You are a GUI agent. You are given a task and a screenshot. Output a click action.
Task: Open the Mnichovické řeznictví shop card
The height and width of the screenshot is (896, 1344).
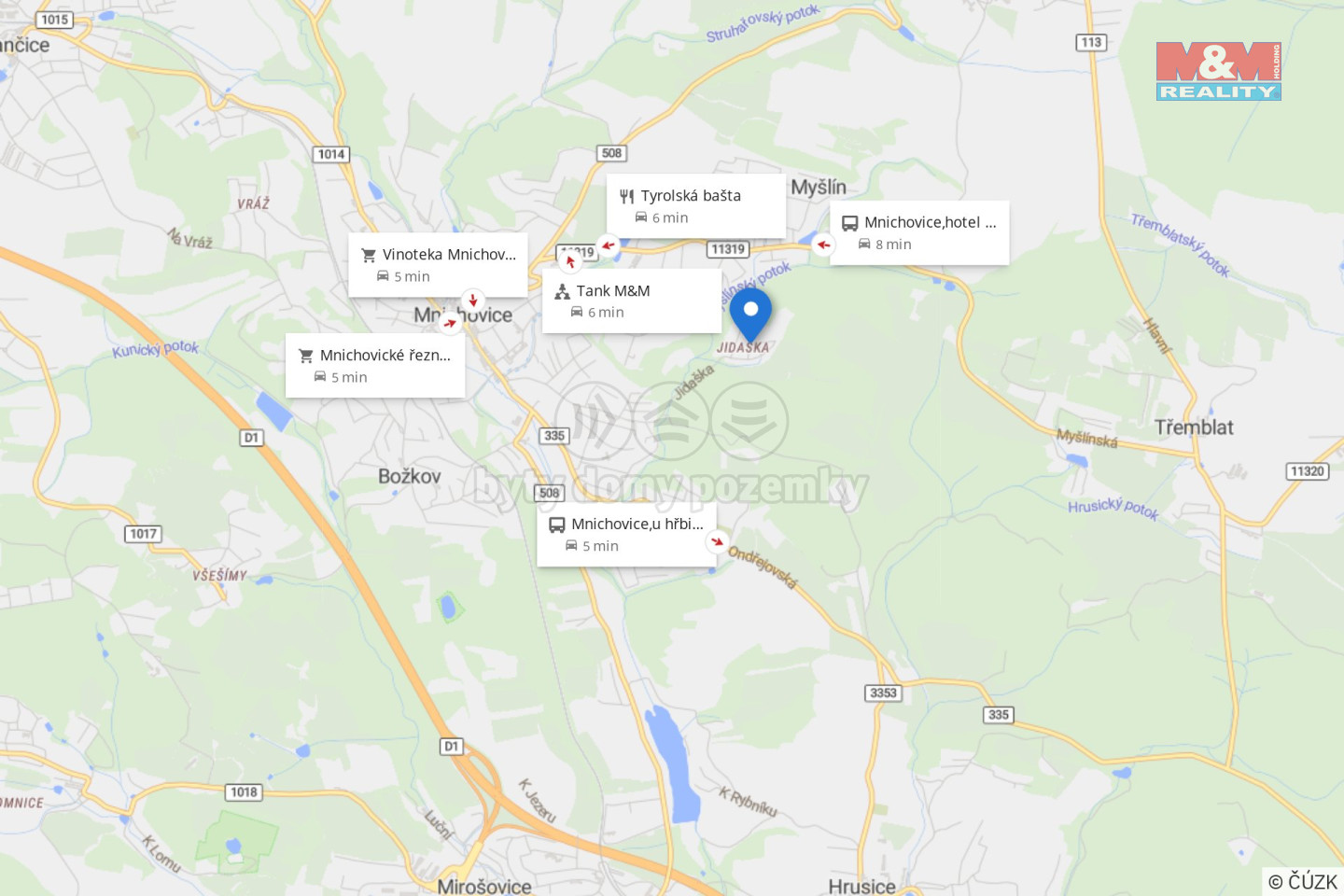pyautogui.click(x=375, y=366)
